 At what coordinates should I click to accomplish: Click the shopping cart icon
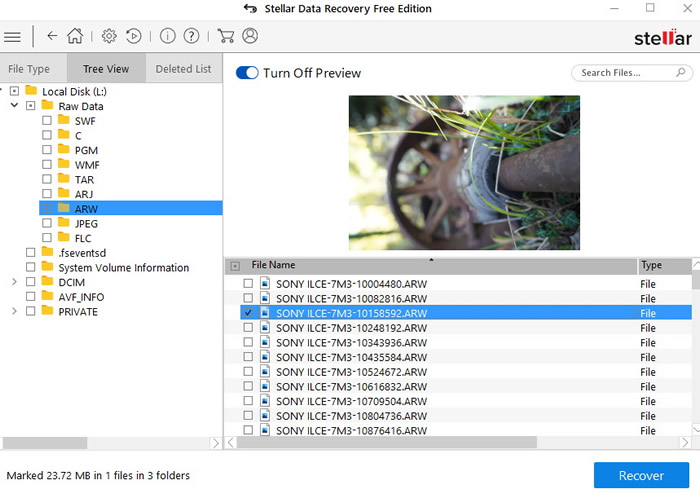(x=226, y=37)
